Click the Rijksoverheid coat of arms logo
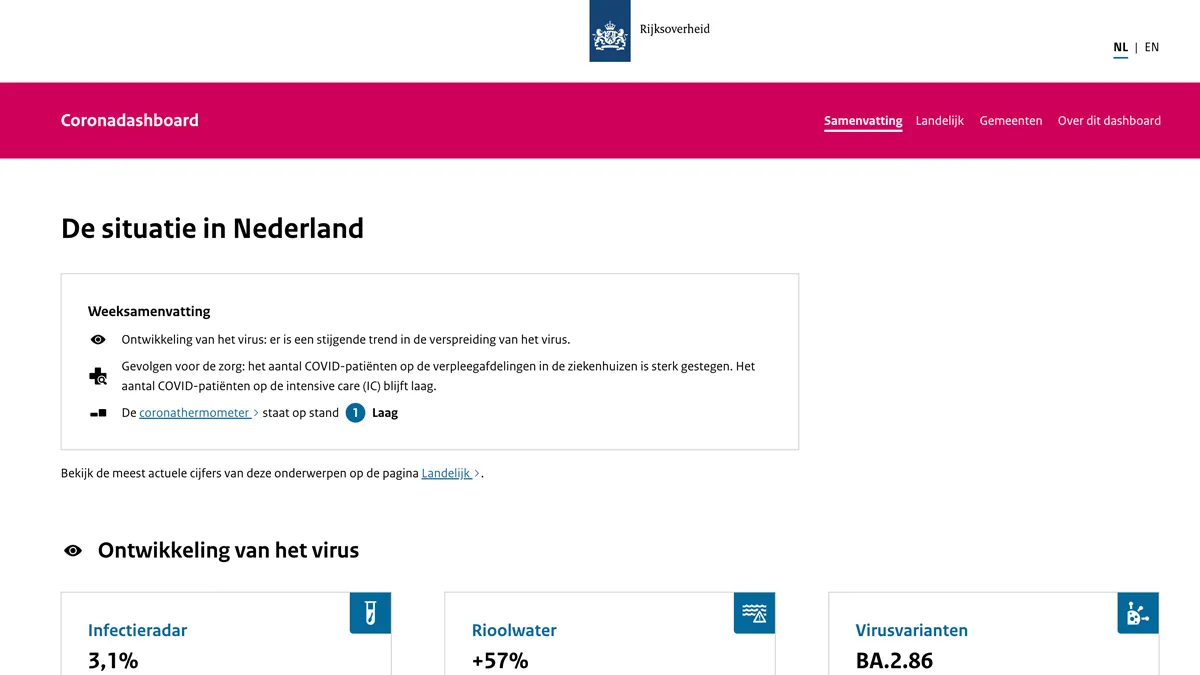1200x675 pixels. 610,32
